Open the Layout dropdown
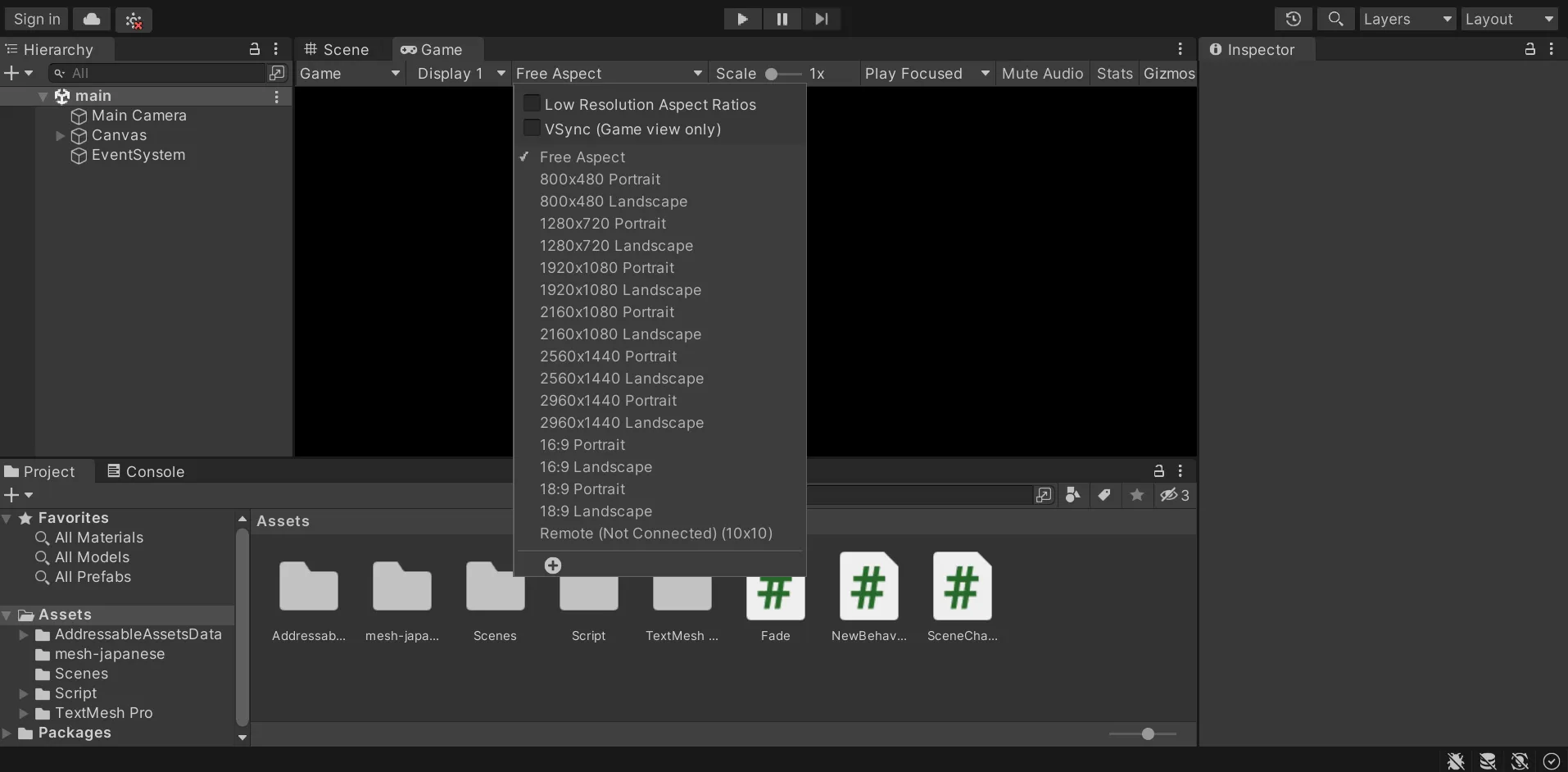1568x772 pixels. [x=1509, y=19]
